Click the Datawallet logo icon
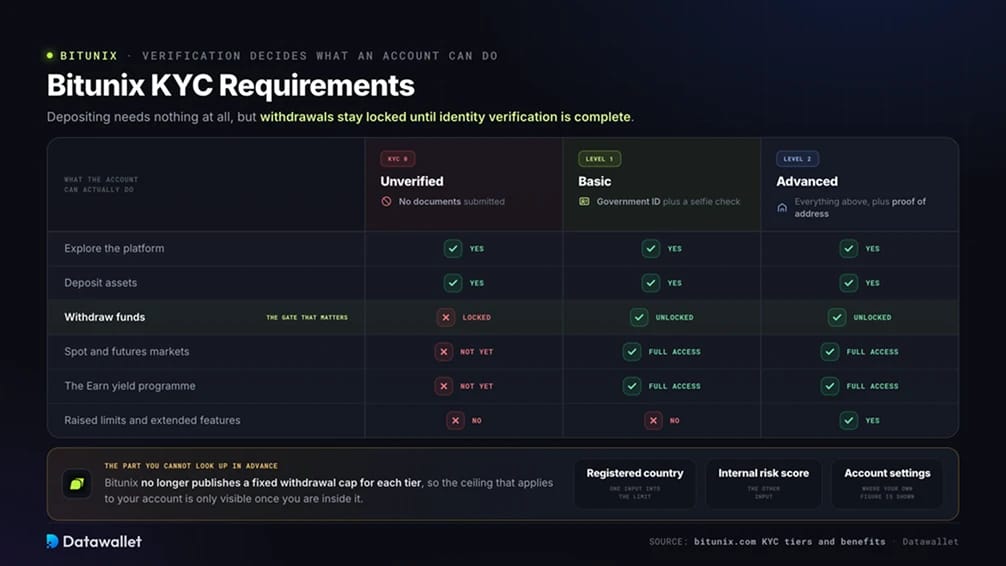1006x566 pixels. [53, 541]
